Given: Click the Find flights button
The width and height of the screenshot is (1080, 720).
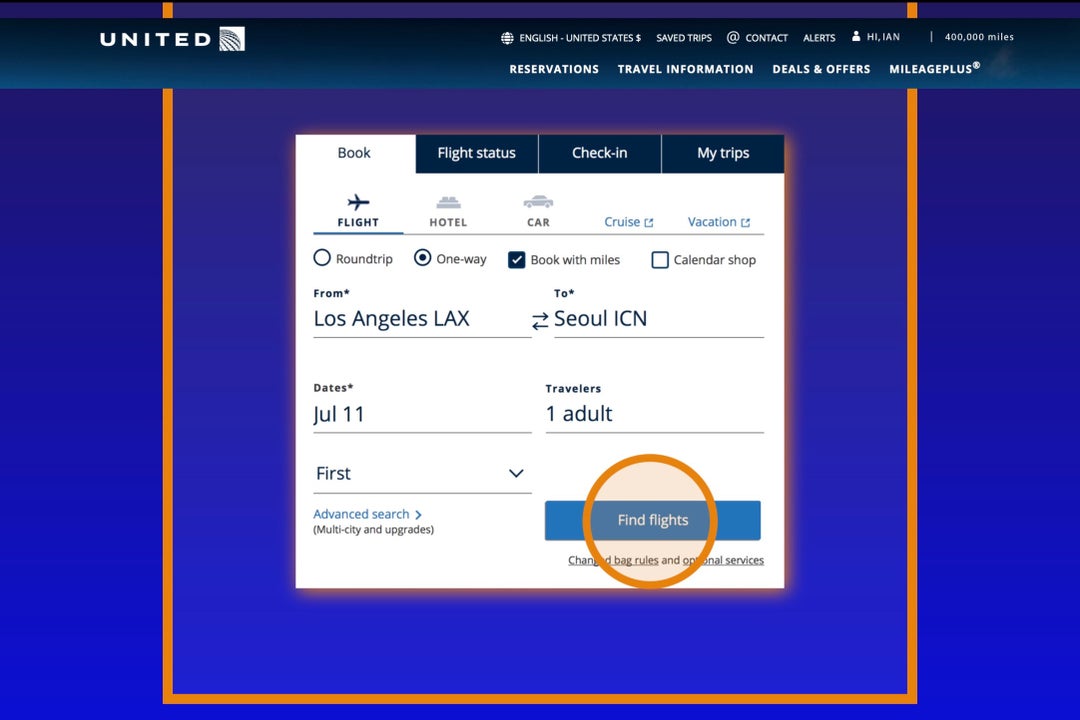Looking at the screenshot, I should [x=652, y=520].
